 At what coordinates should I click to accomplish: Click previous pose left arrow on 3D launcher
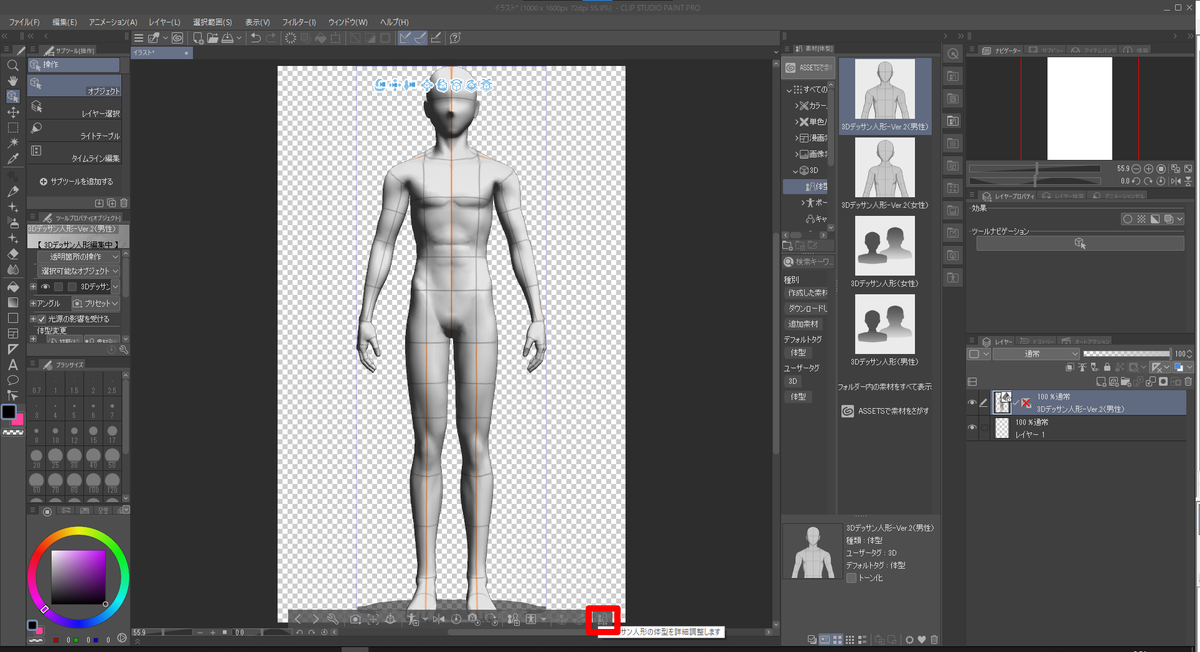298,620
